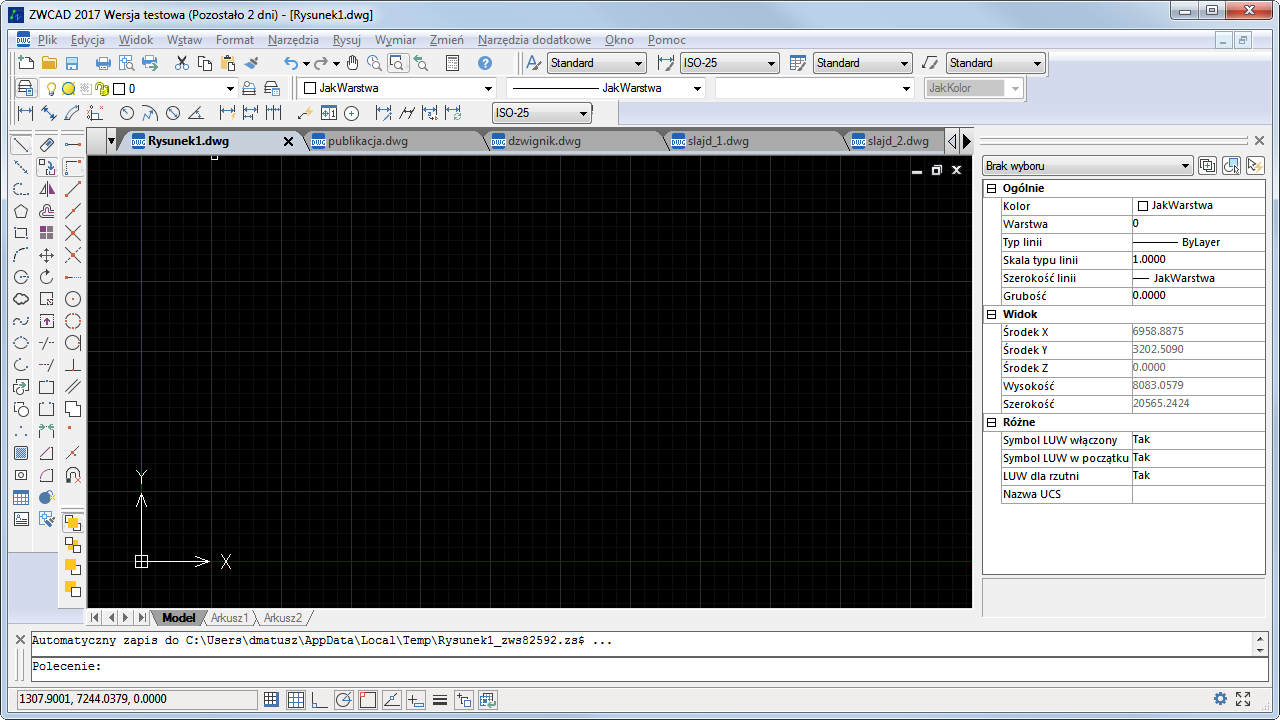This screenshot has width=1280, height=720.
Task: Open JakWarstwa color dropdown in toolbar
Action: click(x=398, y=88)
